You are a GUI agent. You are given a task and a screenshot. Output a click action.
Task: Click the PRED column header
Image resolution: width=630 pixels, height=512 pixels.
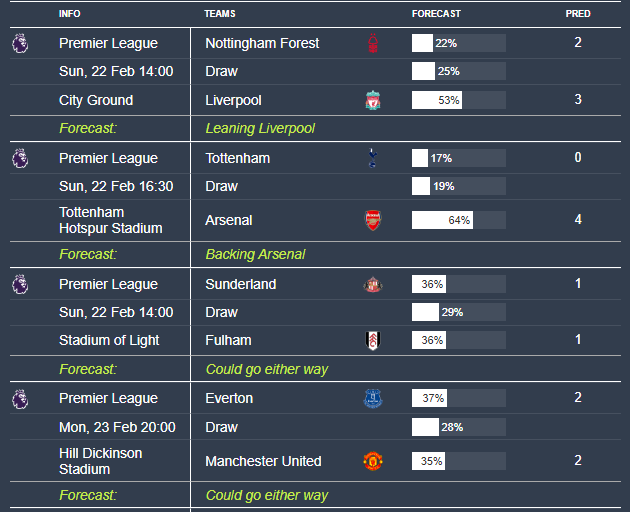tap(578, 14)
